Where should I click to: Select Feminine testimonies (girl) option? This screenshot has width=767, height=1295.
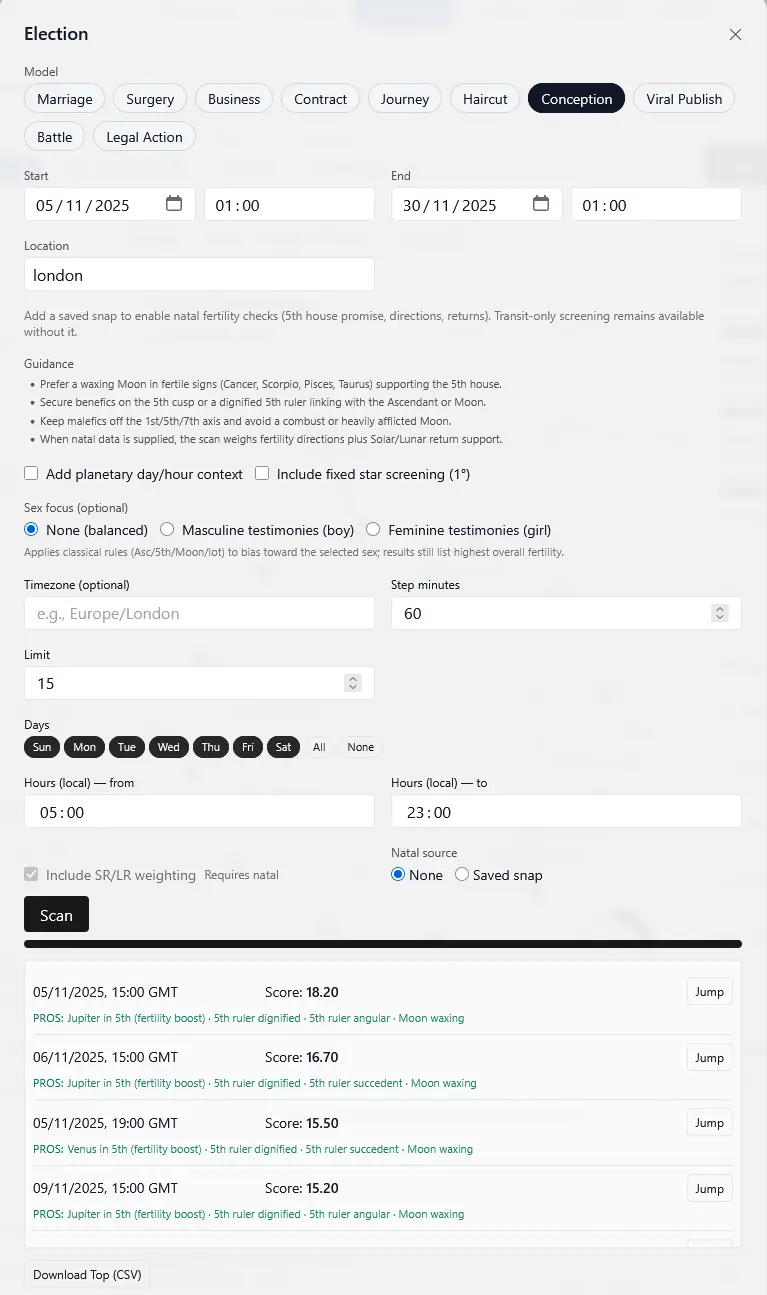pos(373,530)
